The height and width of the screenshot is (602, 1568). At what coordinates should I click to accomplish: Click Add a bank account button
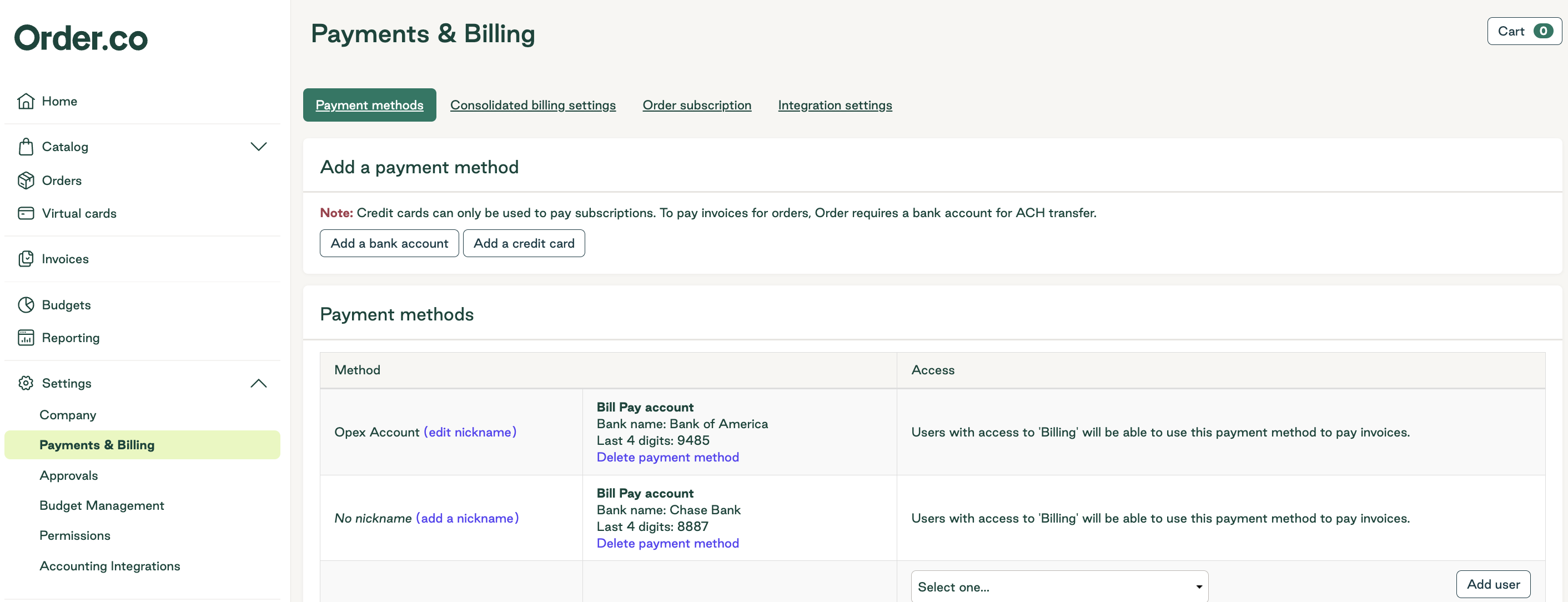(x=389, y=243)
